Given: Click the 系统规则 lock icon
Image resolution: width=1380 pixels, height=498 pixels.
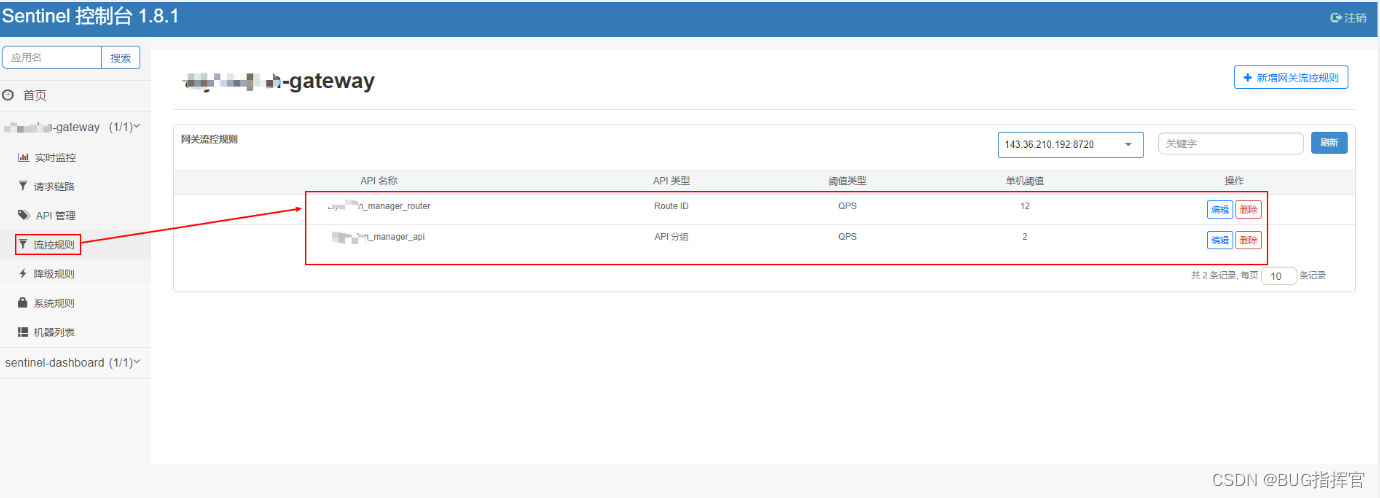Looking at the screenshot, I should pos(23,302).
